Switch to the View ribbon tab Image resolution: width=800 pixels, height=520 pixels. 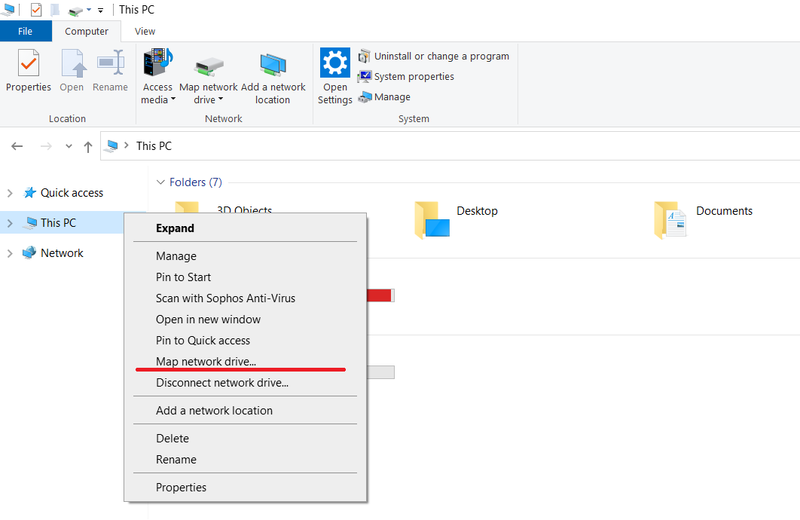click(x=145, y=32)
